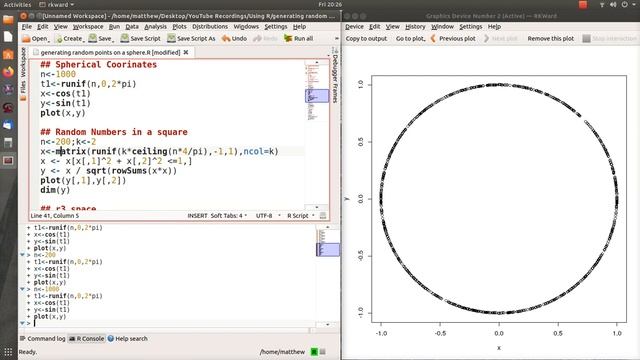640x360 pixels.
Task: Open the Help menu in graphics window
Action: 494,27
